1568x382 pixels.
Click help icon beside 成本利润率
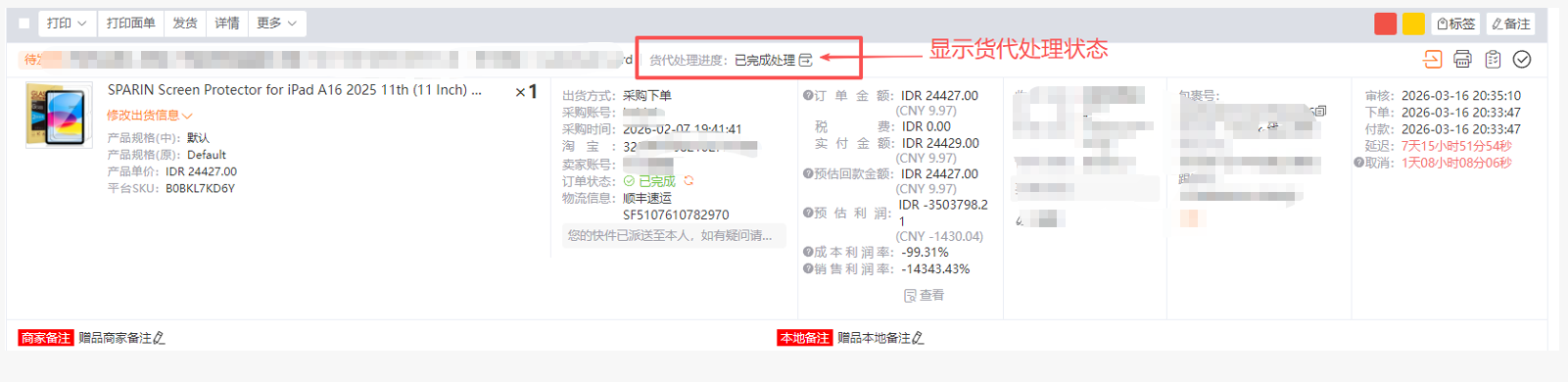pos(808,252)
